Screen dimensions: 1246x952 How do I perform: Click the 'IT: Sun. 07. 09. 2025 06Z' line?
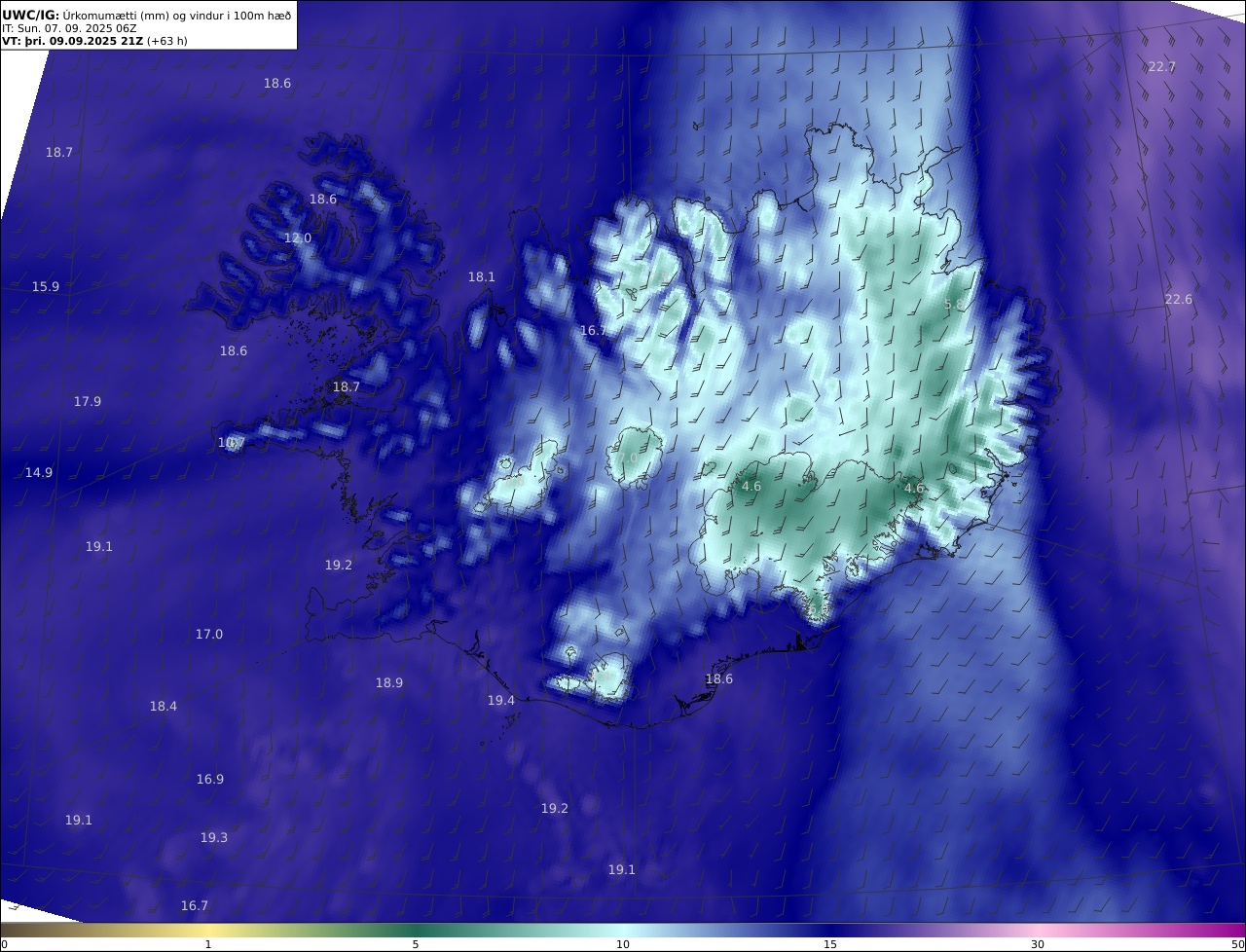69,28
